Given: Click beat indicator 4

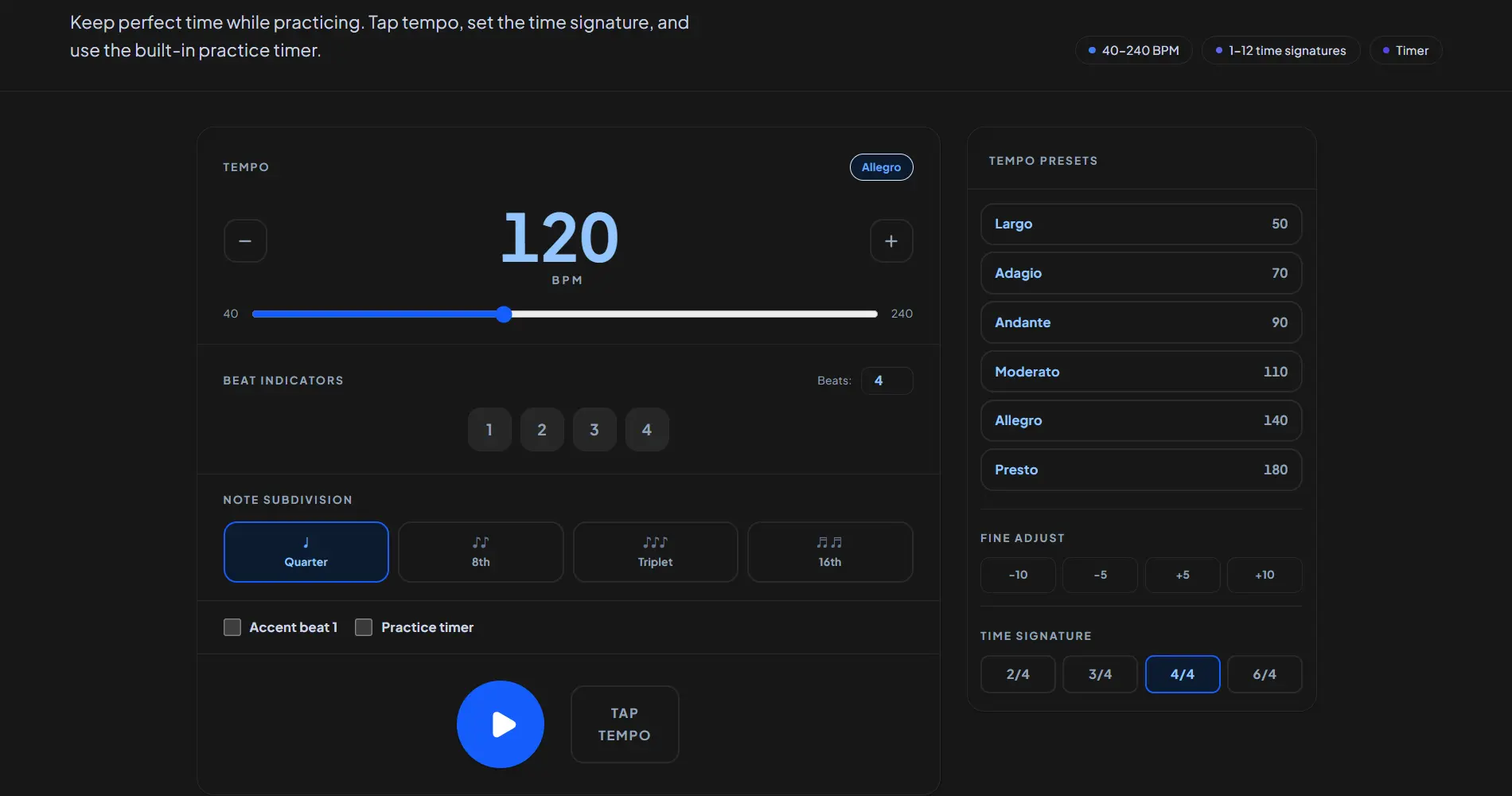Looking at the screenshot, I should (x=647, y=430).
